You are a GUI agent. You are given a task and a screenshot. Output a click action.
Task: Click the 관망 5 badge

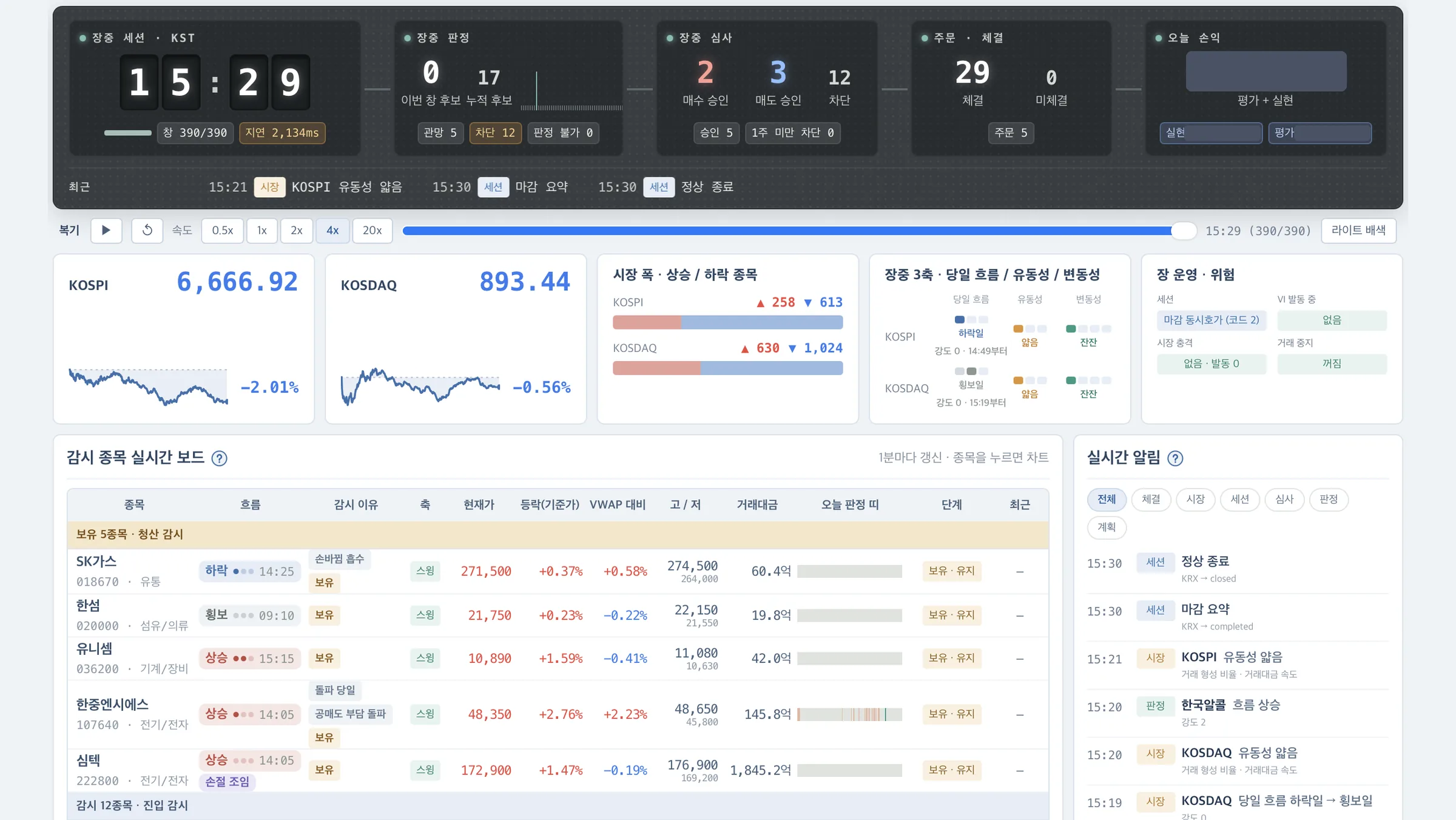(x=440, y=133)
